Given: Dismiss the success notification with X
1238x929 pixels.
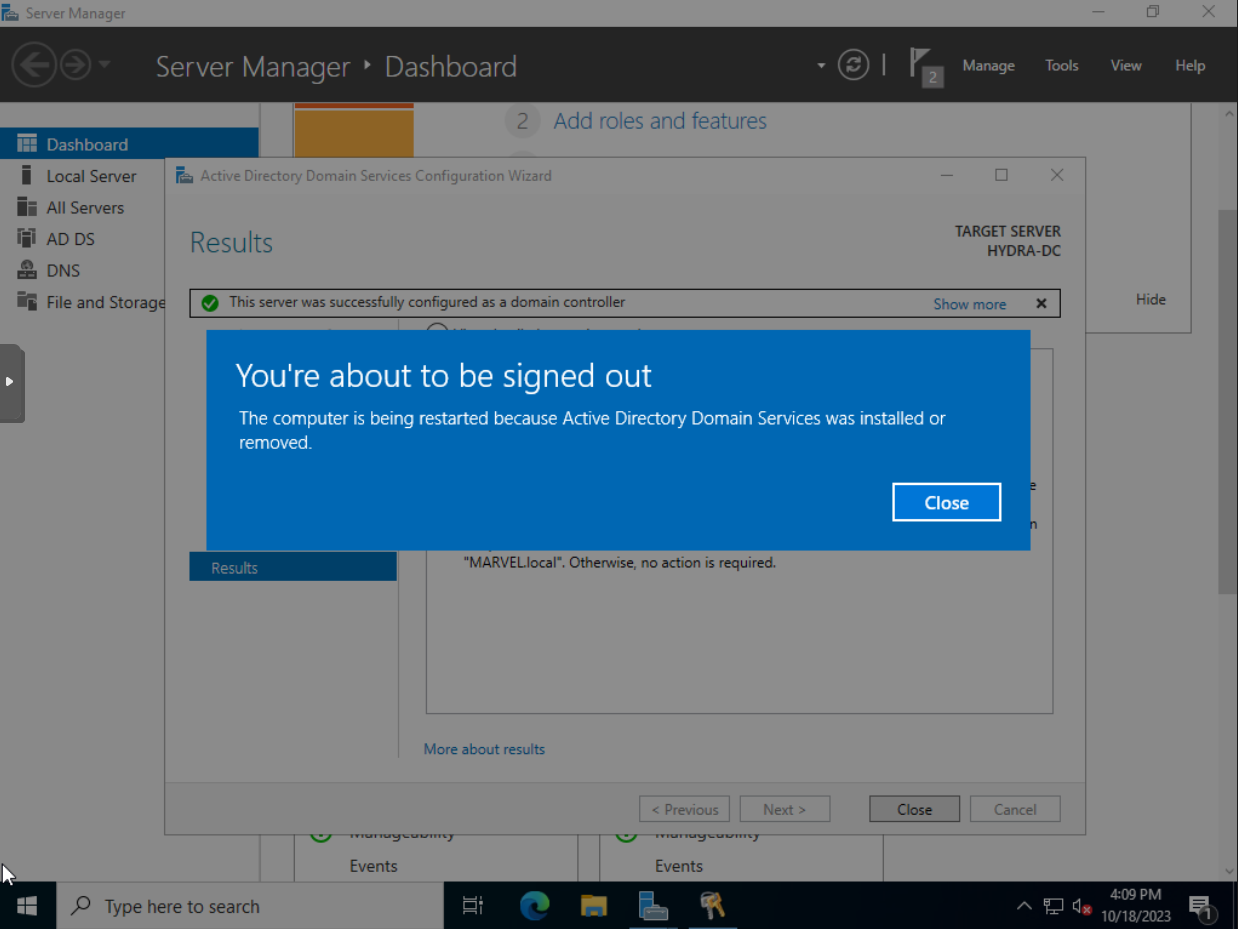Looking at the screenshot, I should pyautogui.click(x=1041, y=304).
